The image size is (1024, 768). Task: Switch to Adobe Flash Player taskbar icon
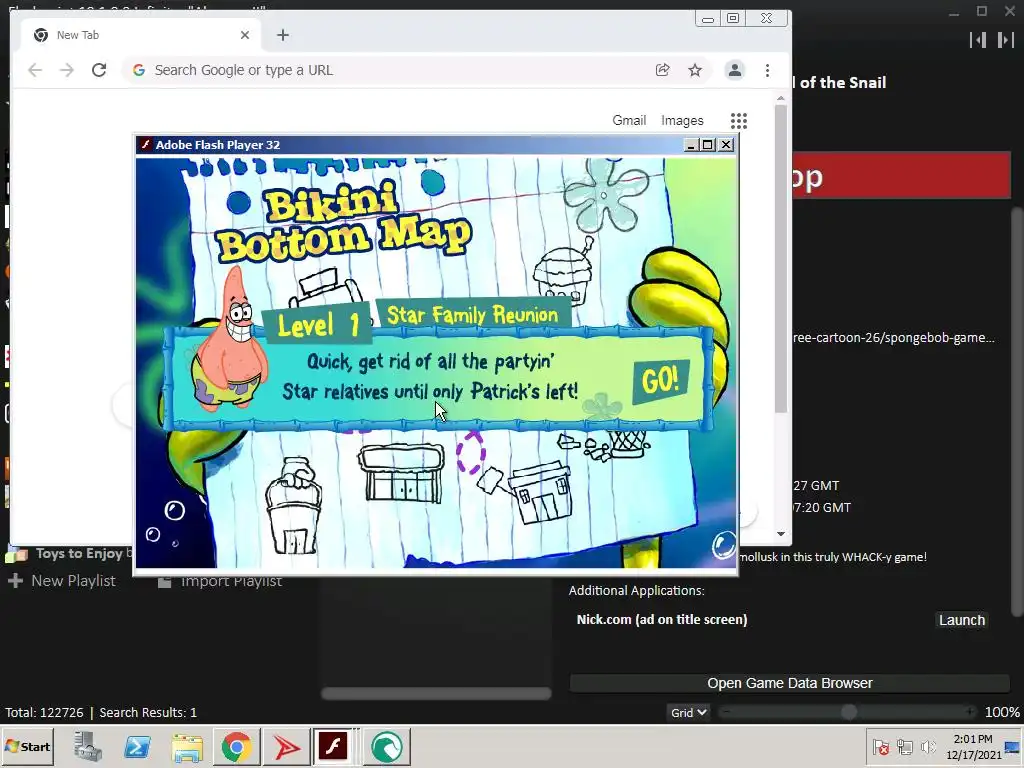click(334, 746)
